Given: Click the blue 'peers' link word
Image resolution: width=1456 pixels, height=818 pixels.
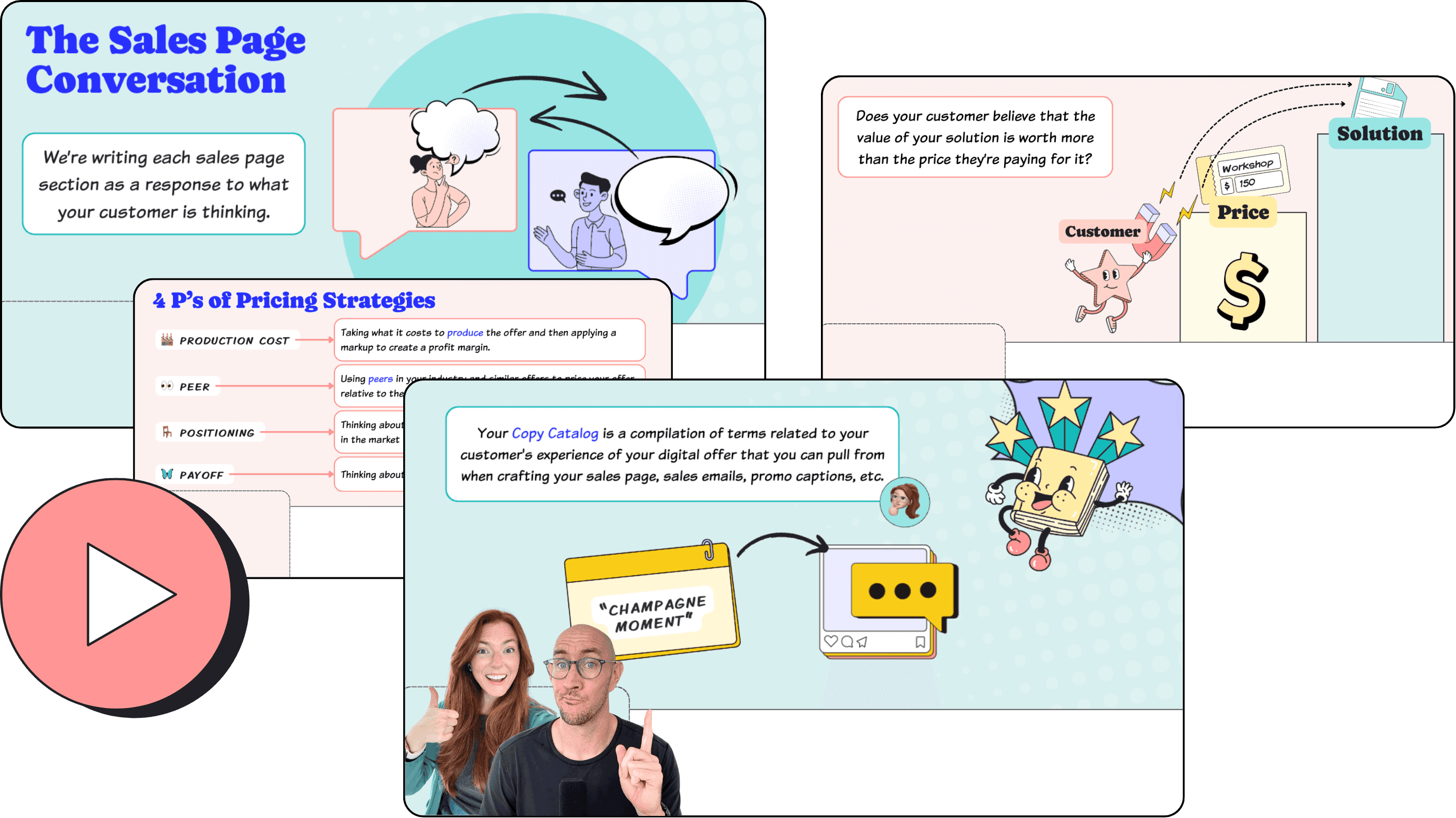Looking at the screenshot, I should pos(380,379).
